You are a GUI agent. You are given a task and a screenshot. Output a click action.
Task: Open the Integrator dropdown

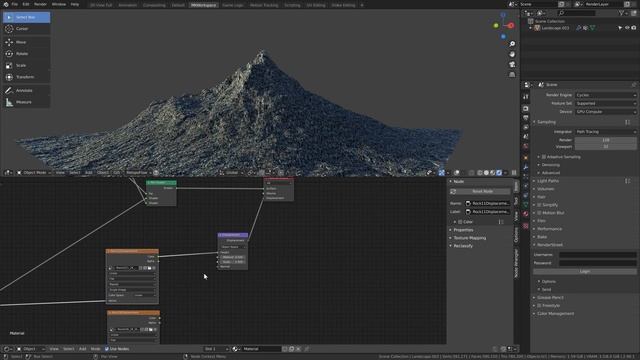pyautogui.click(x=606, y=132)
